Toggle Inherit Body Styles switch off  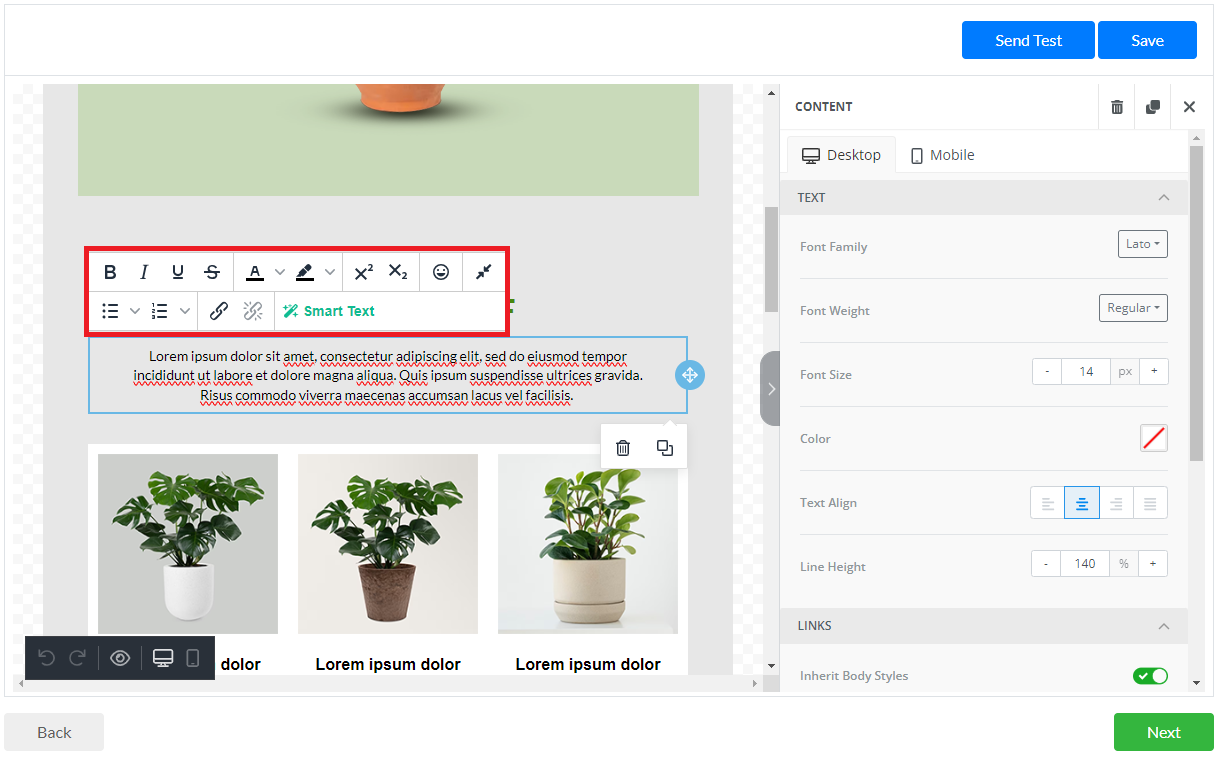point(1150,676)
